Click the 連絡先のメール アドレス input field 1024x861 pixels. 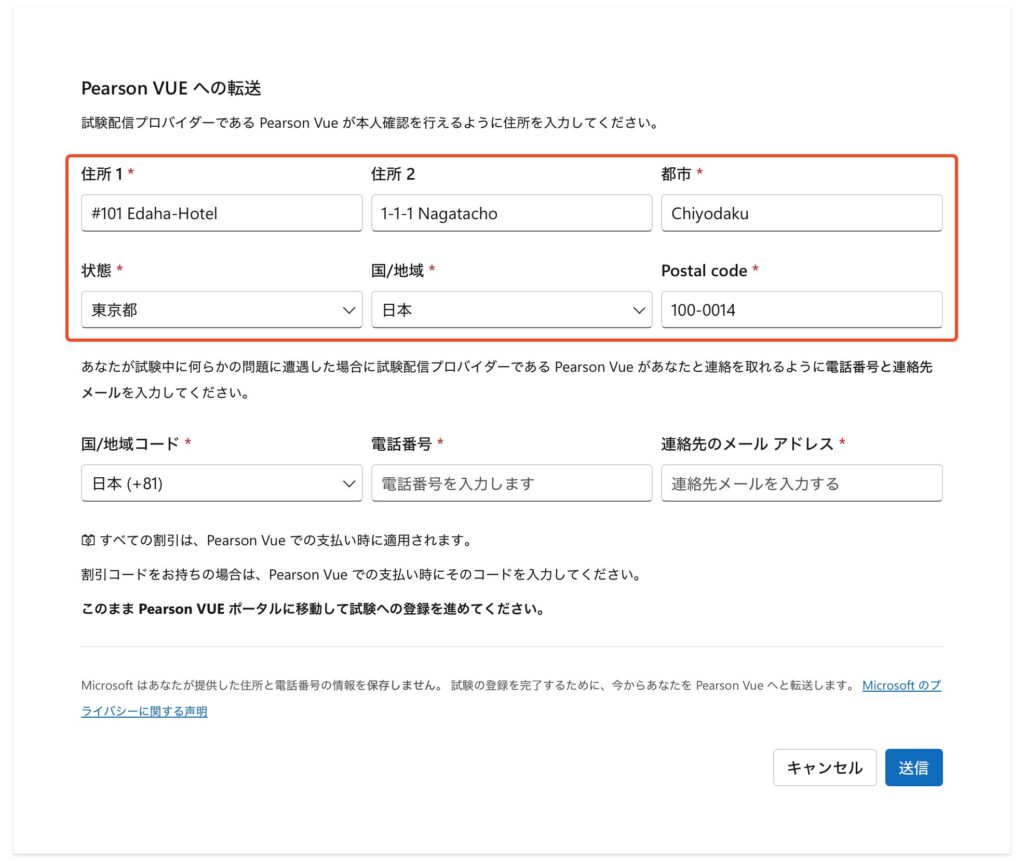click(801, 483)
